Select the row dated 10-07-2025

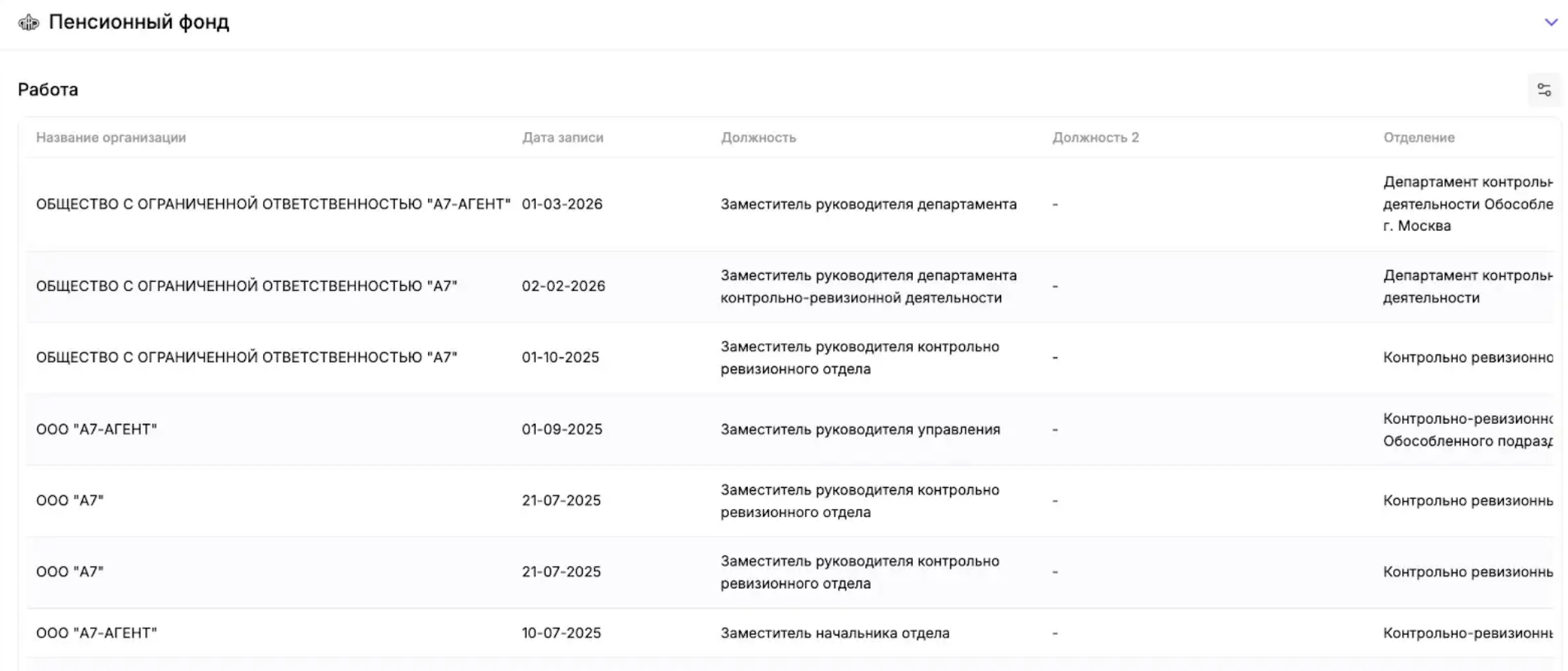pos(790,633)
